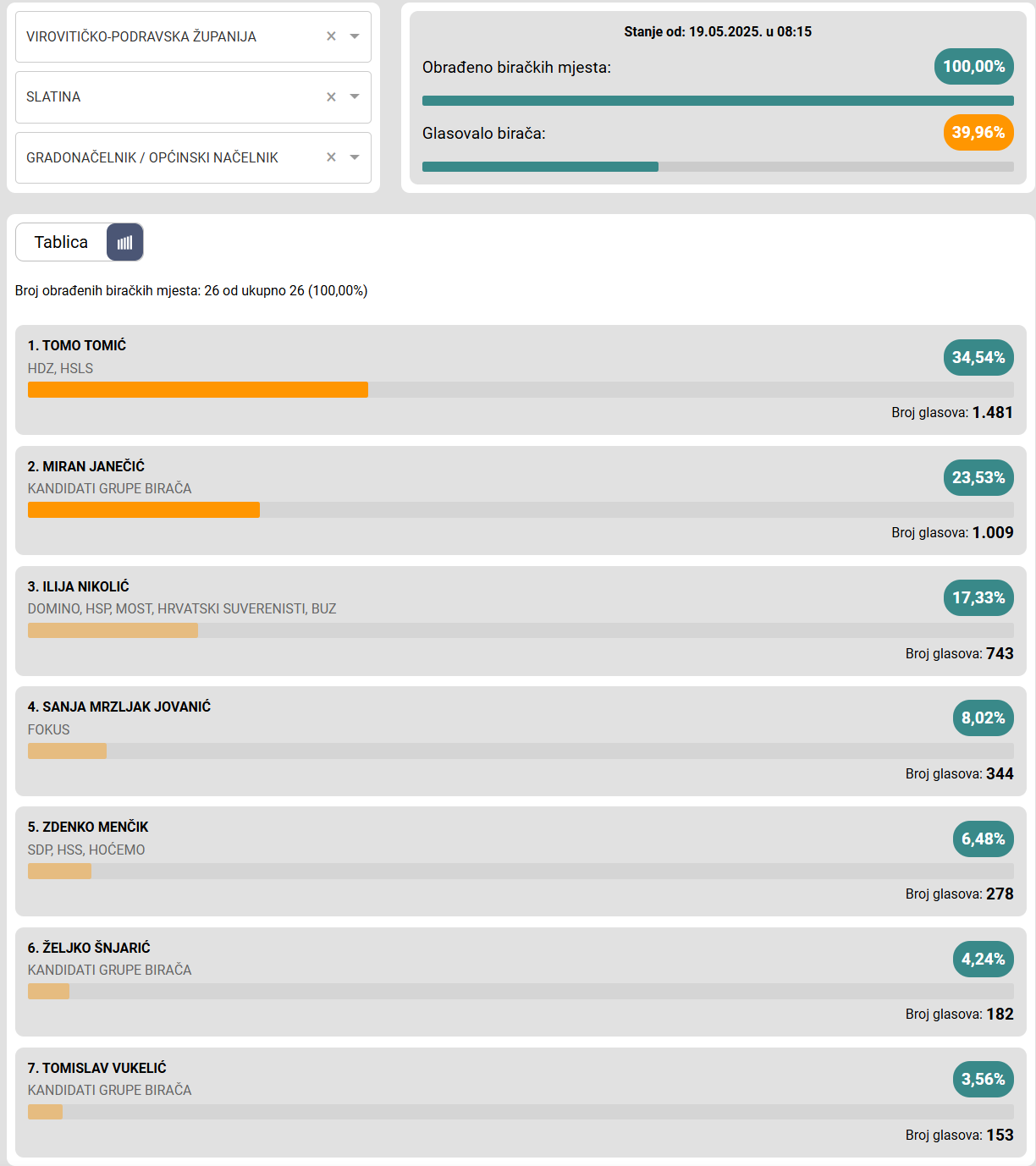1036x1166 pixels.
Task: Select candidate 3. ILIJA NIKOLIĆ
Action: point(79,586)
